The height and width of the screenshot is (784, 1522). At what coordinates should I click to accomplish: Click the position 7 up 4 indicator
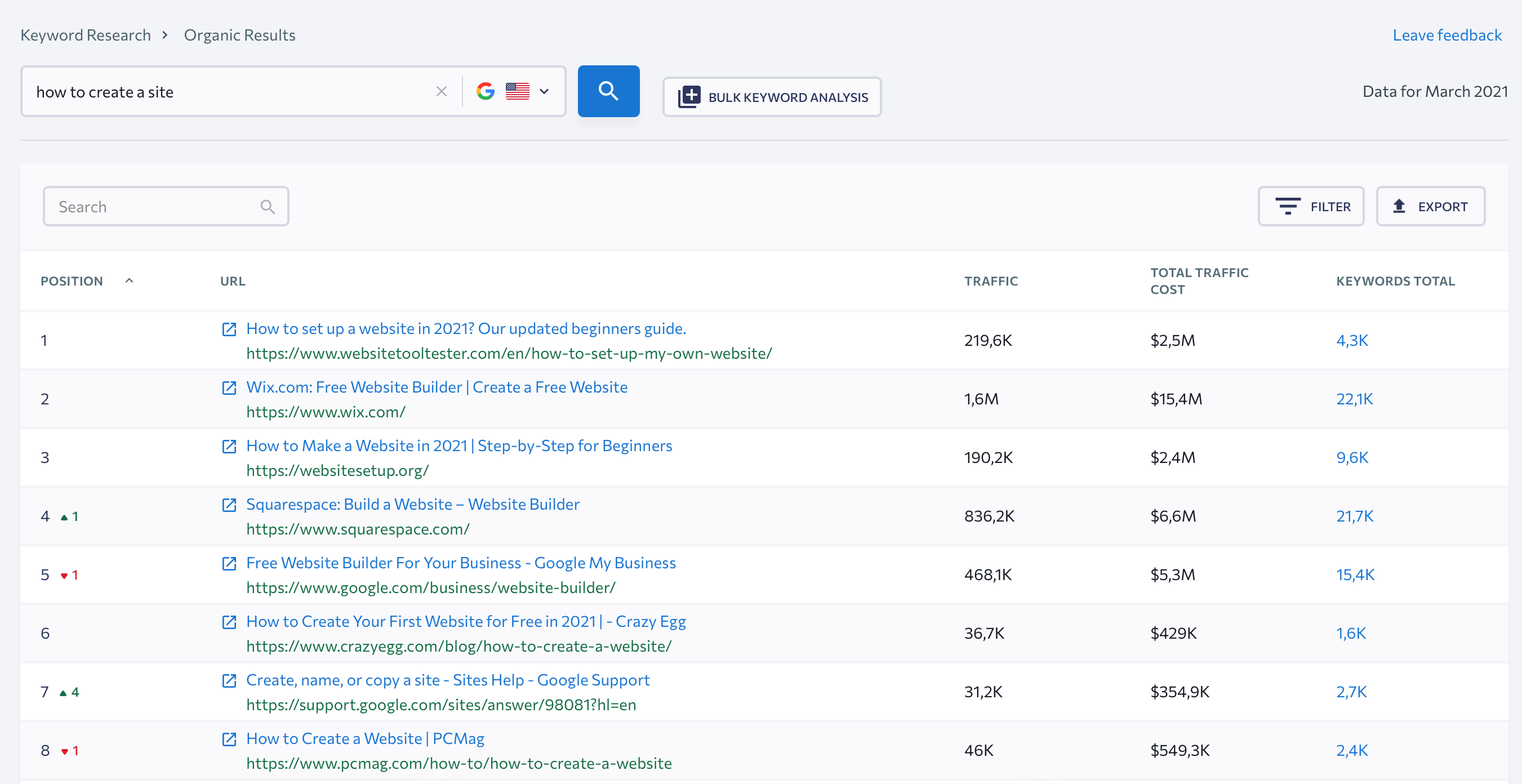point(69,692)
